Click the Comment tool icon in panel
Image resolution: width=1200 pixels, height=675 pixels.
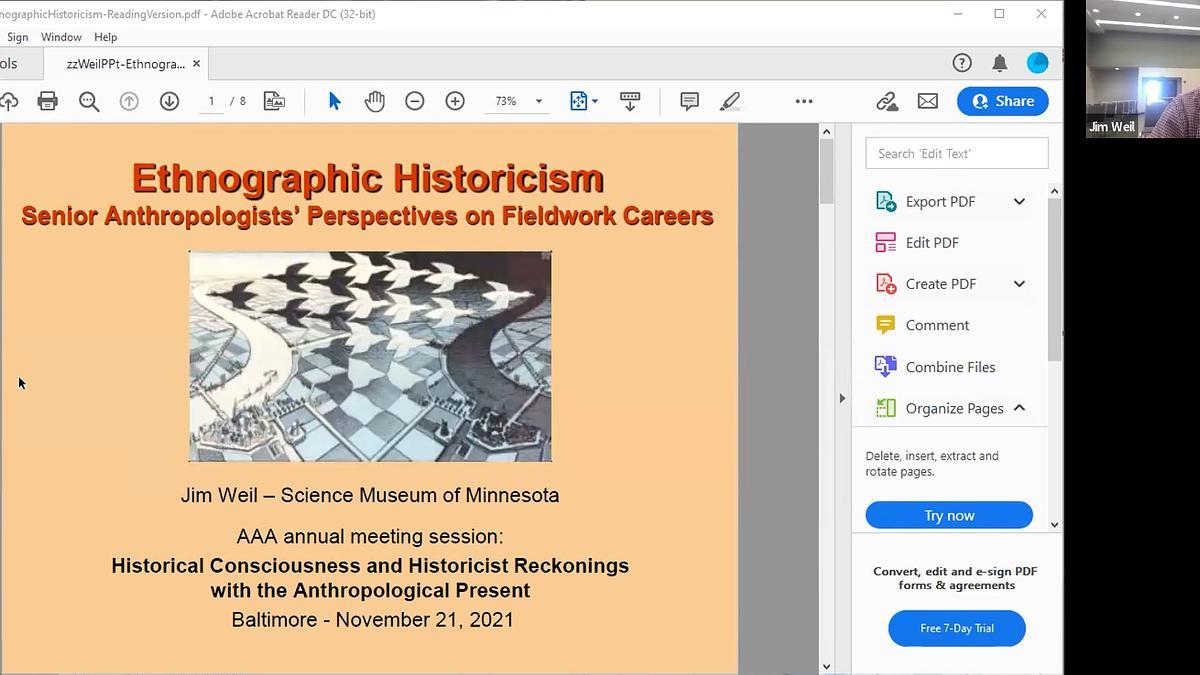point(885,325)
